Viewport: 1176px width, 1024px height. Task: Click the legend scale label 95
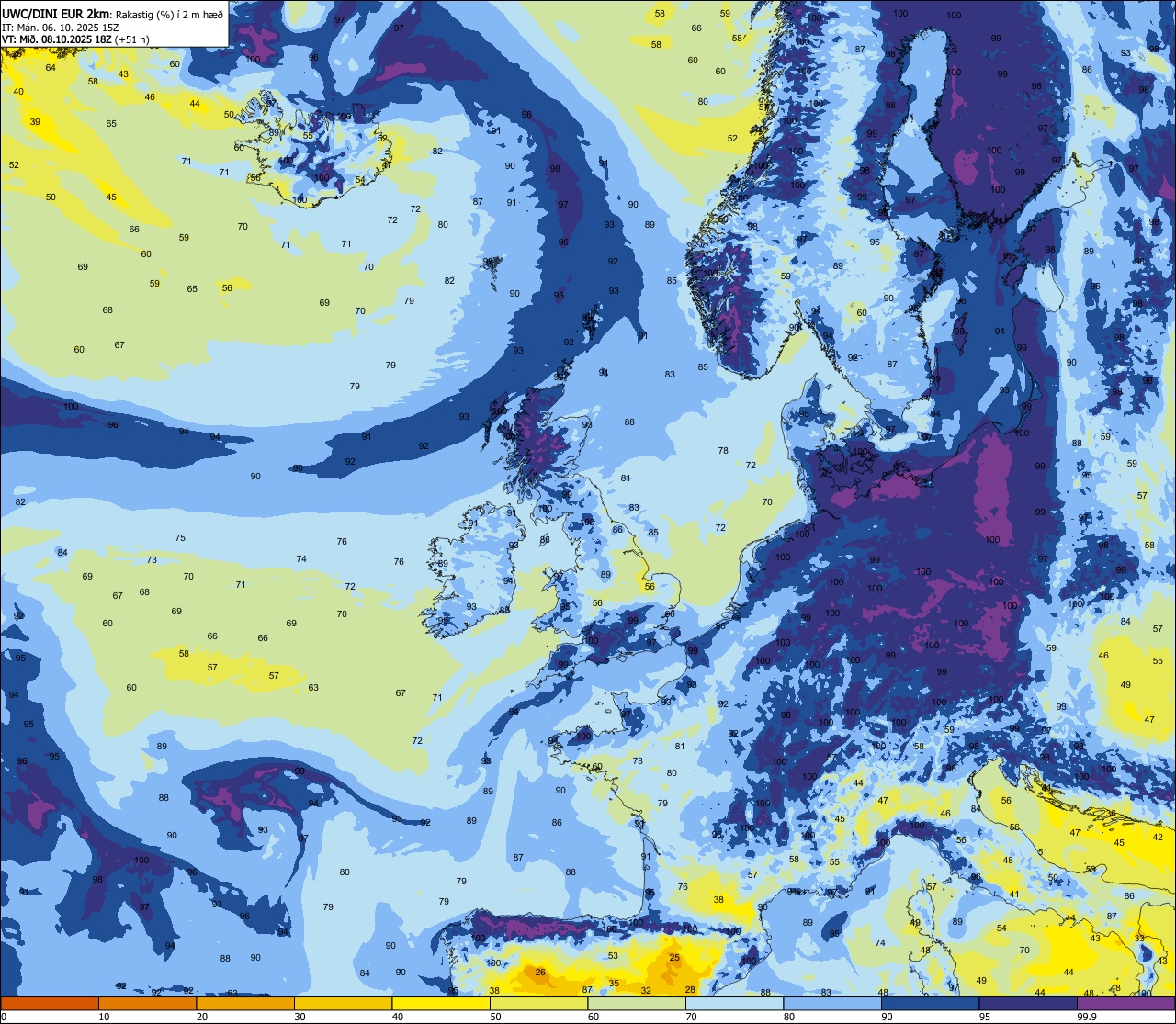[985, 1017]
